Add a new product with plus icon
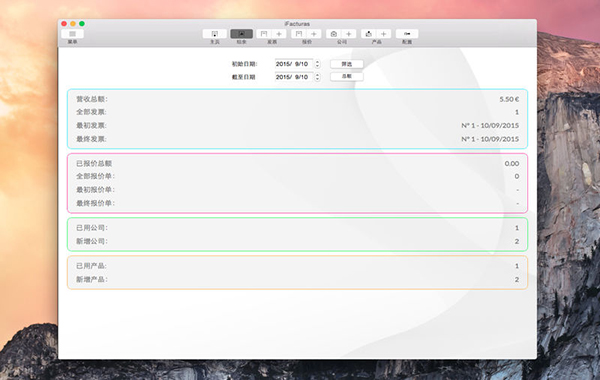This screenshot has width=600, height=380. click(383, 34)
